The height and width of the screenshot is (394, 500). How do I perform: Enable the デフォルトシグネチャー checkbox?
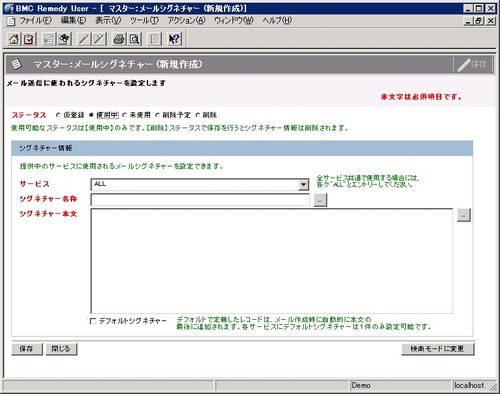pyautogui.click(x=93, y=321)
